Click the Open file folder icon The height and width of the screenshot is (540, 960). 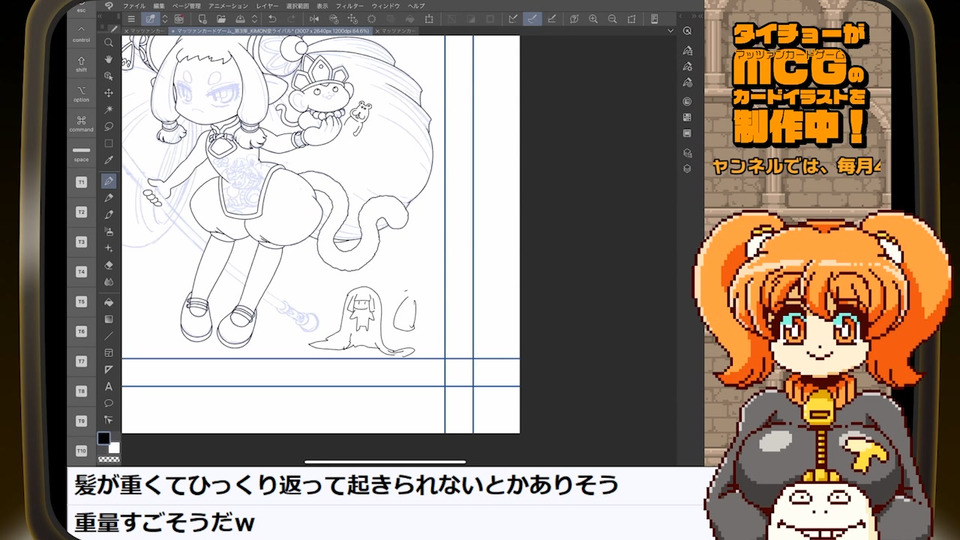tap(221, 19)
